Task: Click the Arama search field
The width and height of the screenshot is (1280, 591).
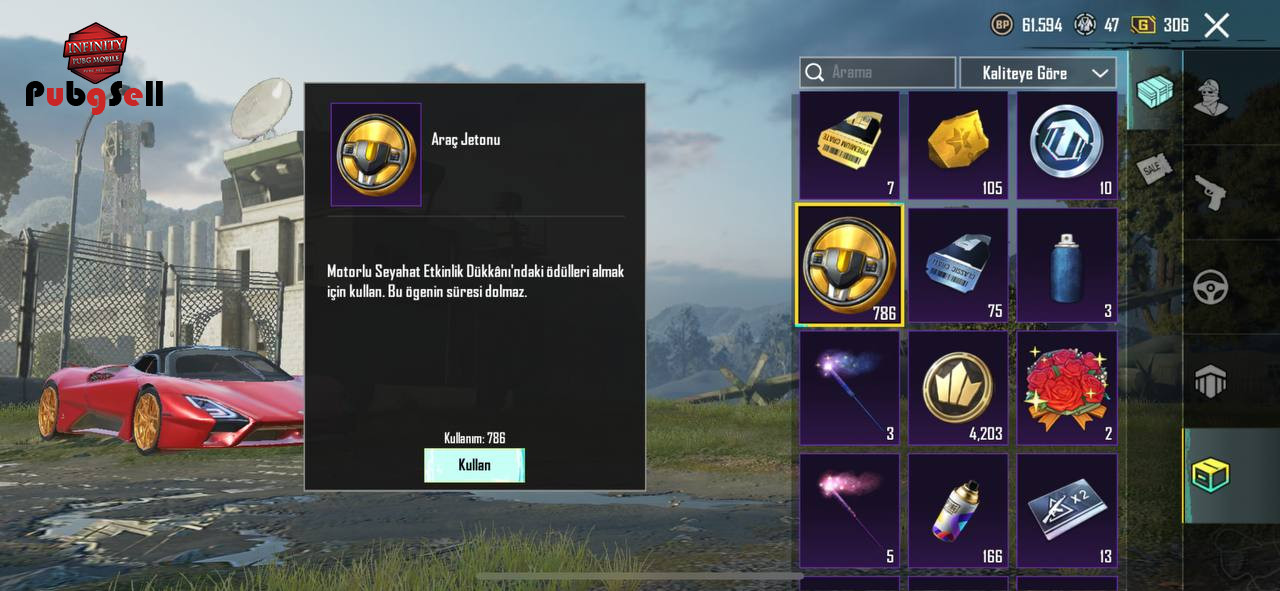Action: click(877, 72)
